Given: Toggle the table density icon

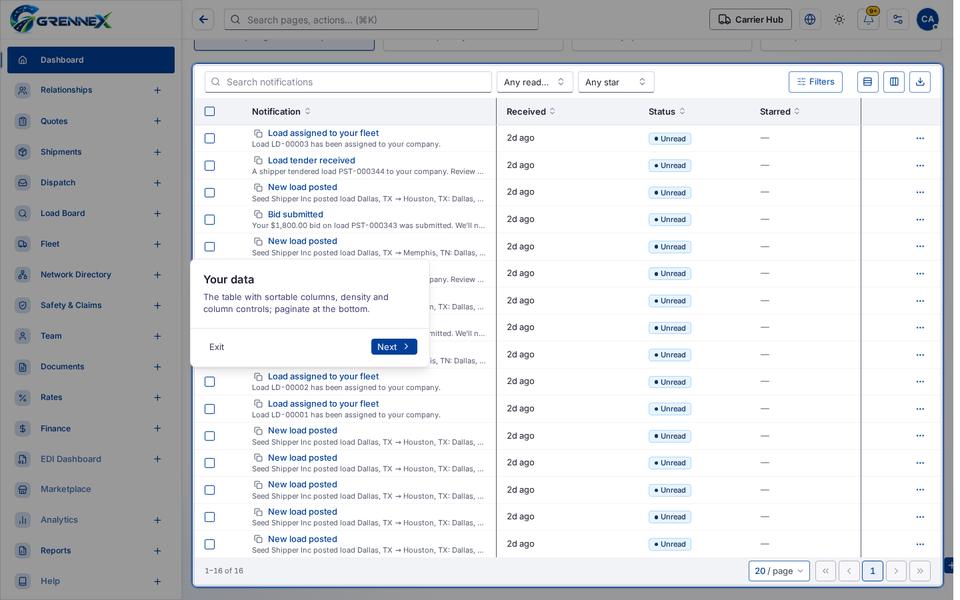Looking at the screenshot, I should click(x=868, y=82).
